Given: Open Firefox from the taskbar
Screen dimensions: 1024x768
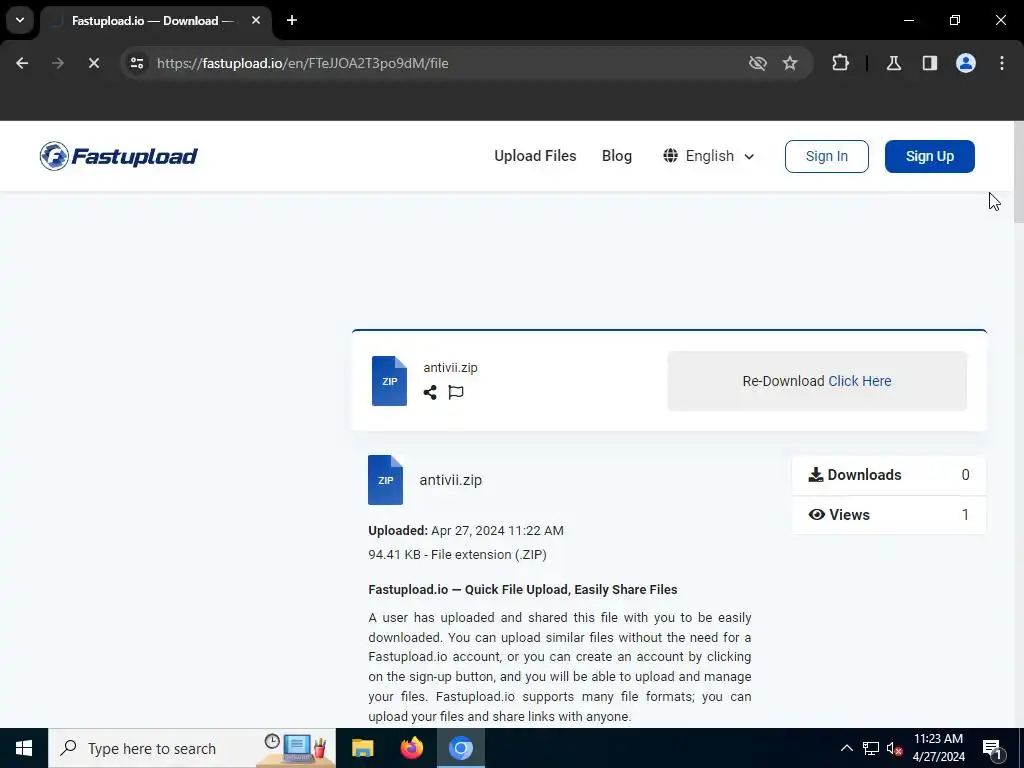Looking at the screenshot, I should coord(411,748).
